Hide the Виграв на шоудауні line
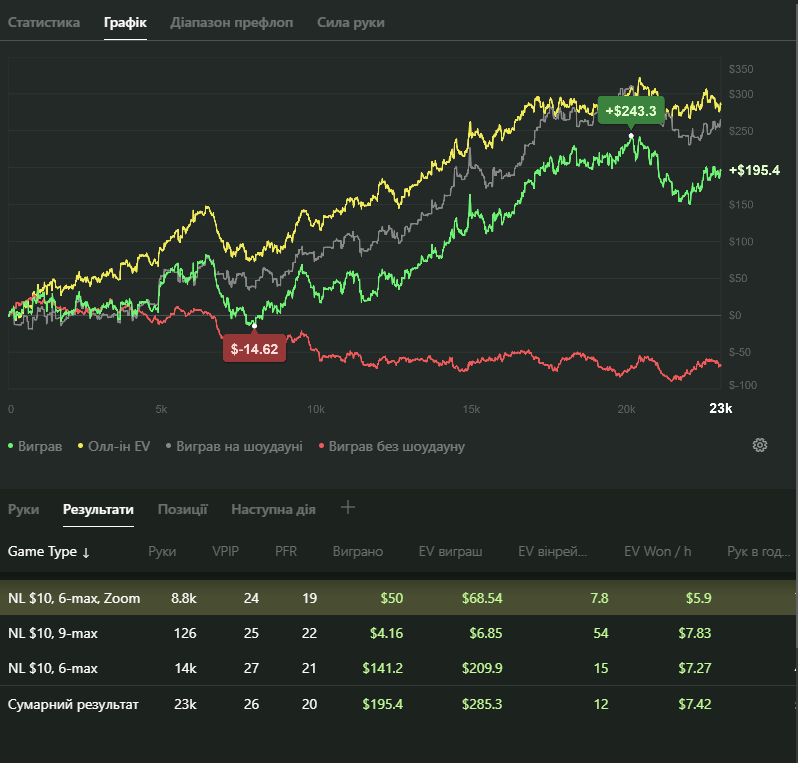 click(233, 446)
